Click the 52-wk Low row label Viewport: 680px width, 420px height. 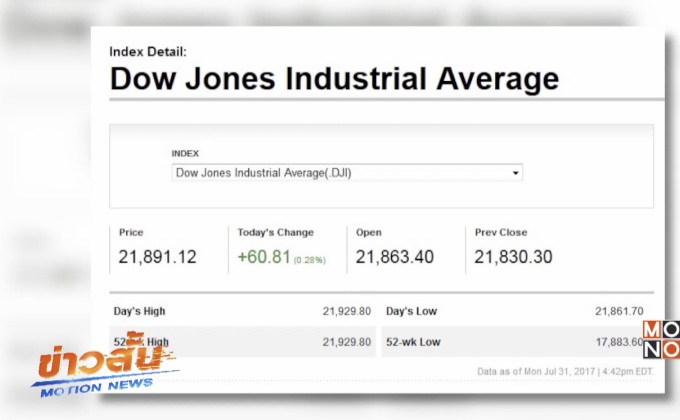(411, 341)
